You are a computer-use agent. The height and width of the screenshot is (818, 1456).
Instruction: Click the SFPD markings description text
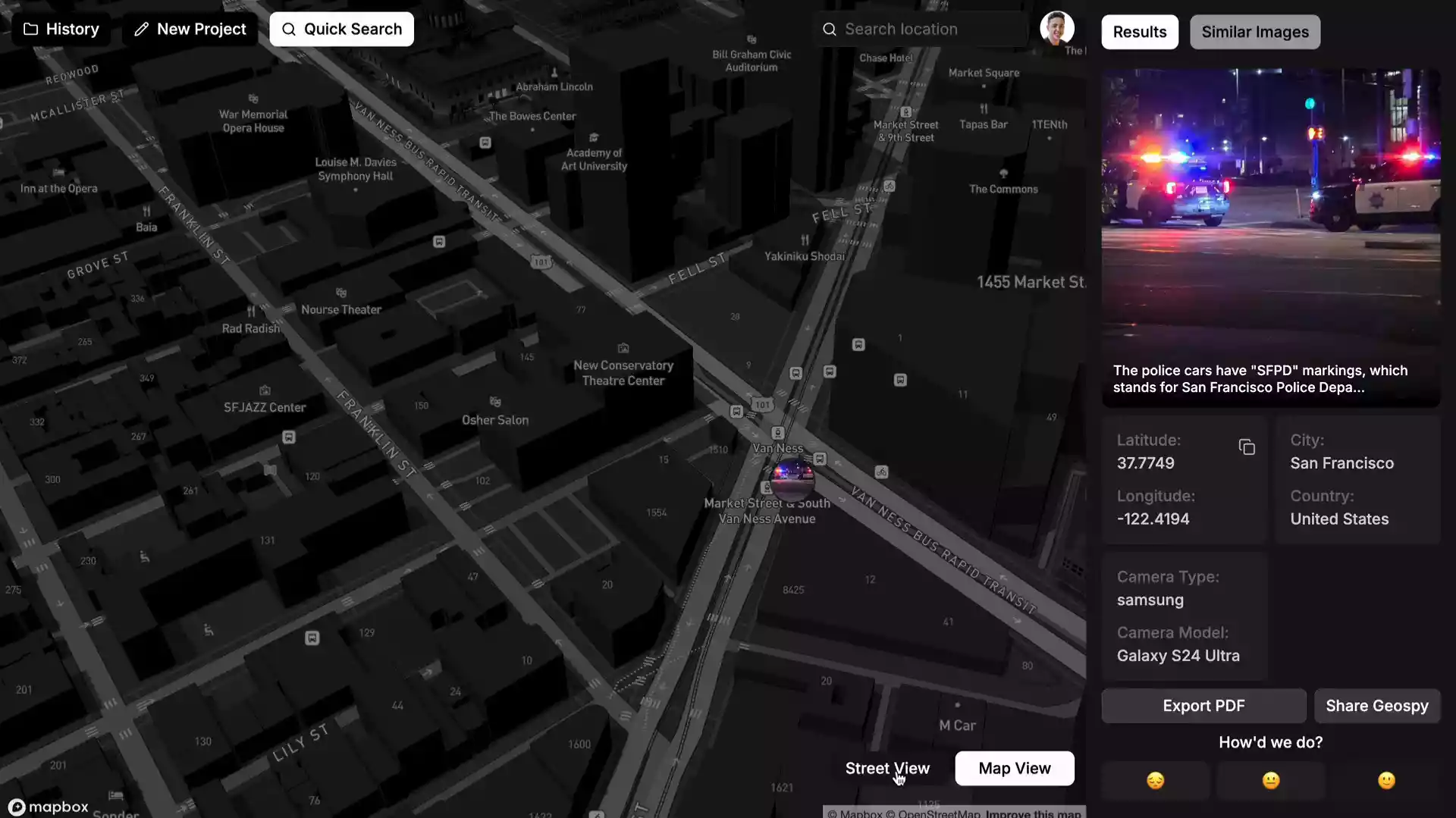tap(1260, 379)
